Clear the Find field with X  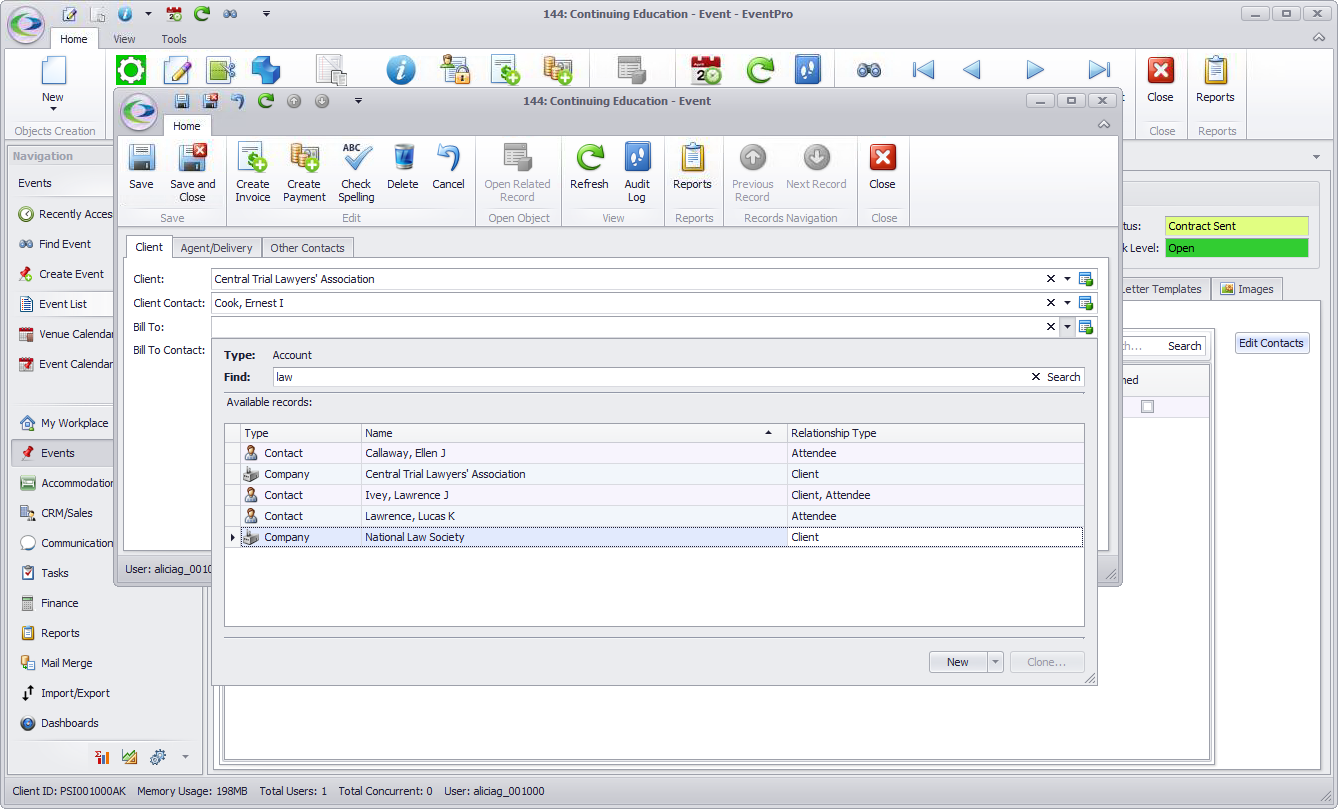tap(1036, 377)
